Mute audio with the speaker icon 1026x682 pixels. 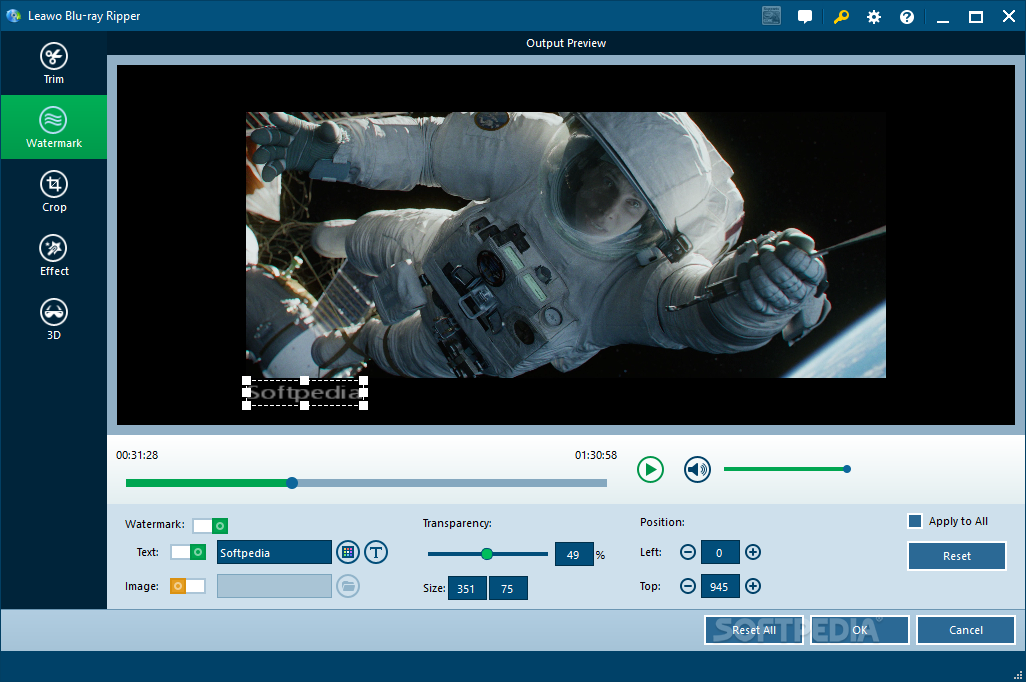tap(698, 469)
